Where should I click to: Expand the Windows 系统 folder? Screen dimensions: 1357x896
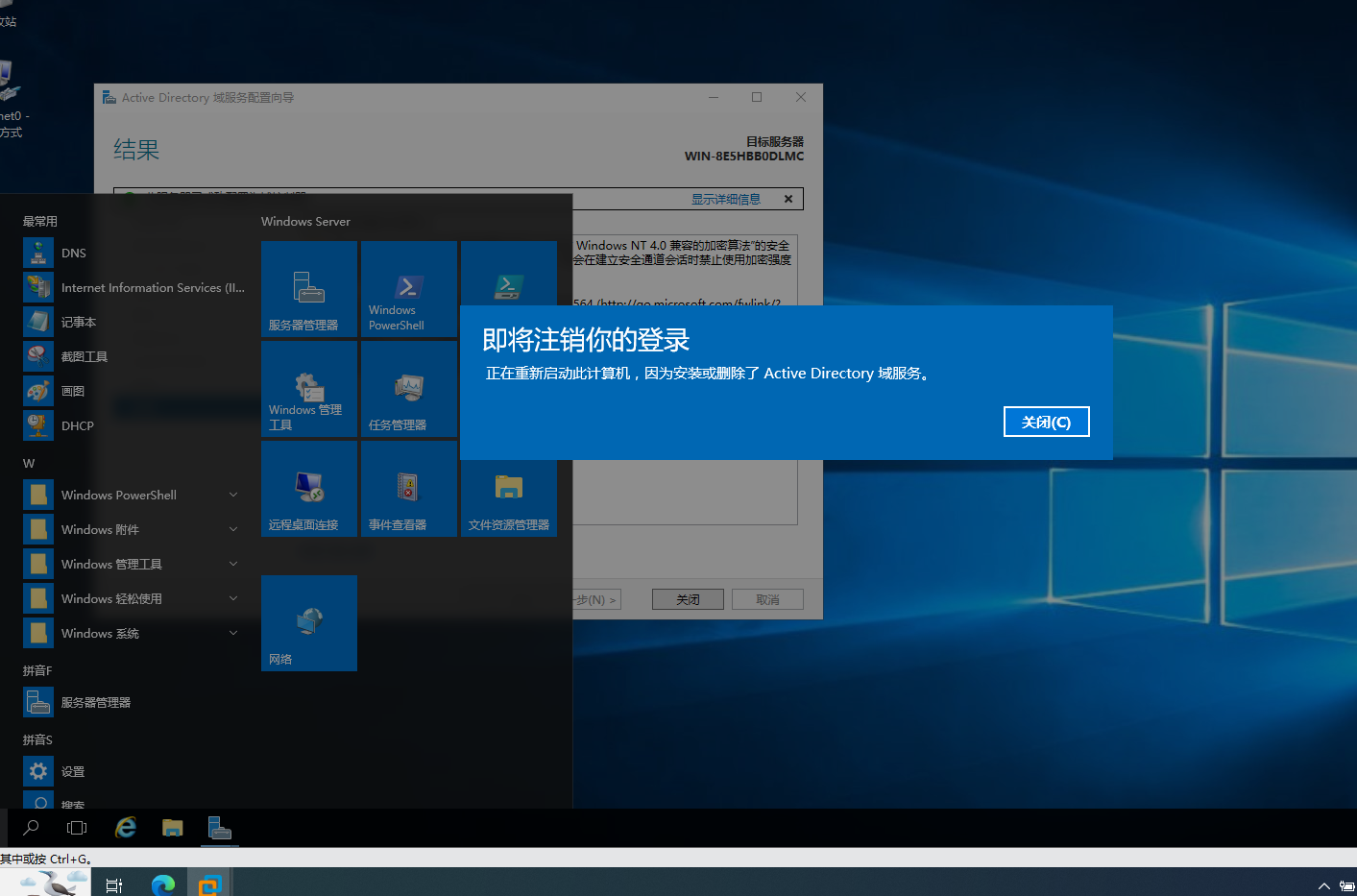134,634
